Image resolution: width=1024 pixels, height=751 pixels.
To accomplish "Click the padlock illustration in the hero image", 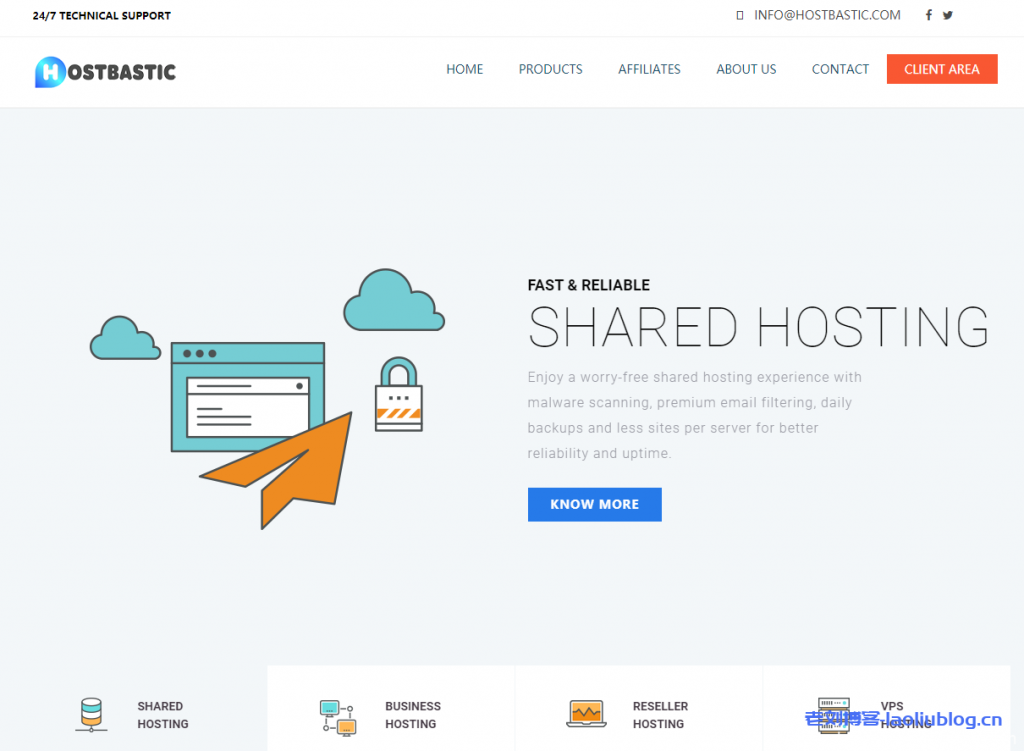I will (x=399, y=393).
